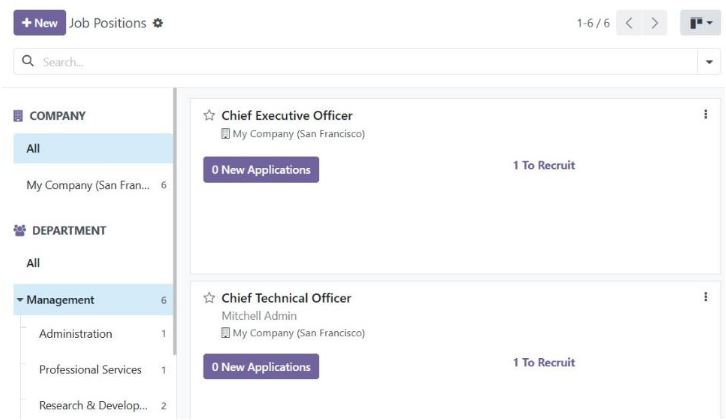726x420 pixels.
Task: Expand the search options dropdown arrow
Action: click(709, 62)
